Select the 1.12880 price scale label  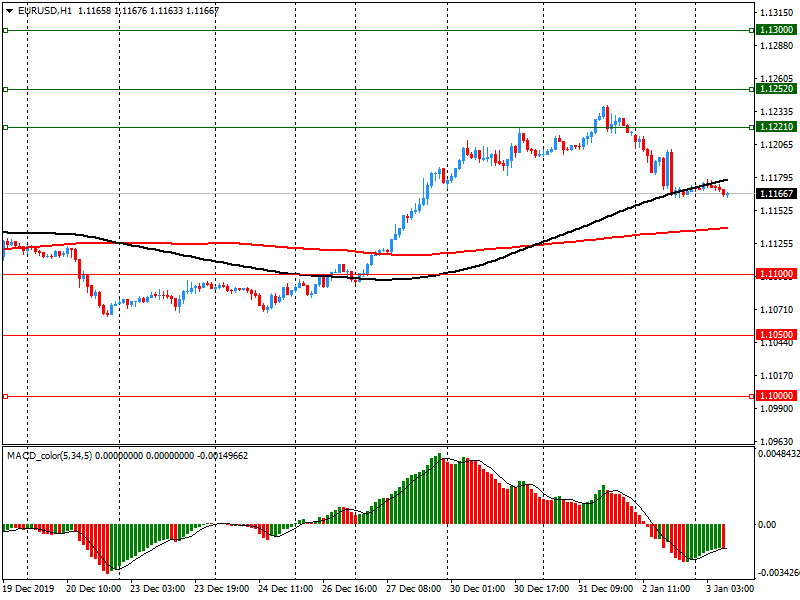pyautogui.click(x=777, y=46)
